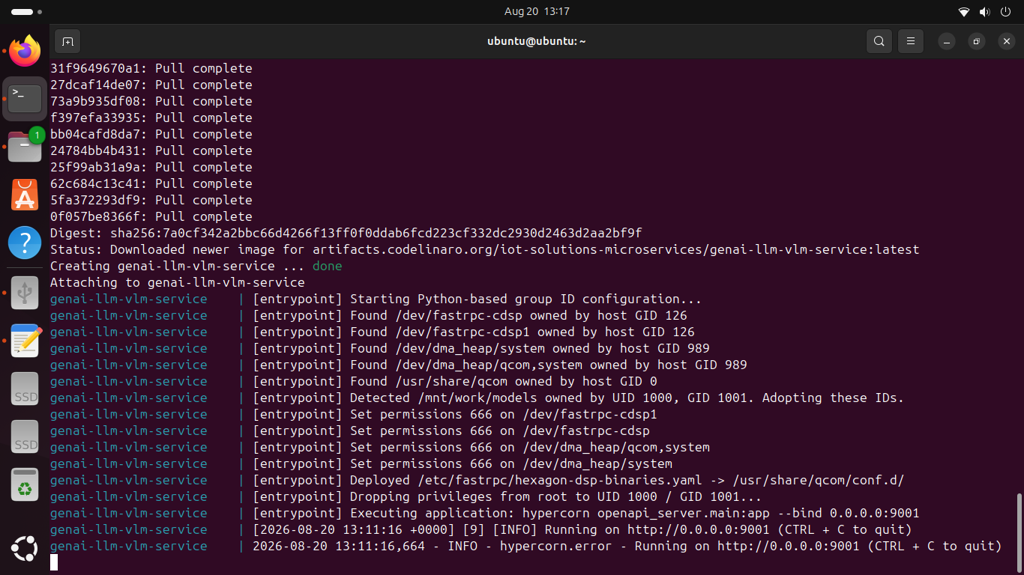Click the Activities workspace indicator
This screenshot has width=1024, height=575.
click(x=26, y=12)
